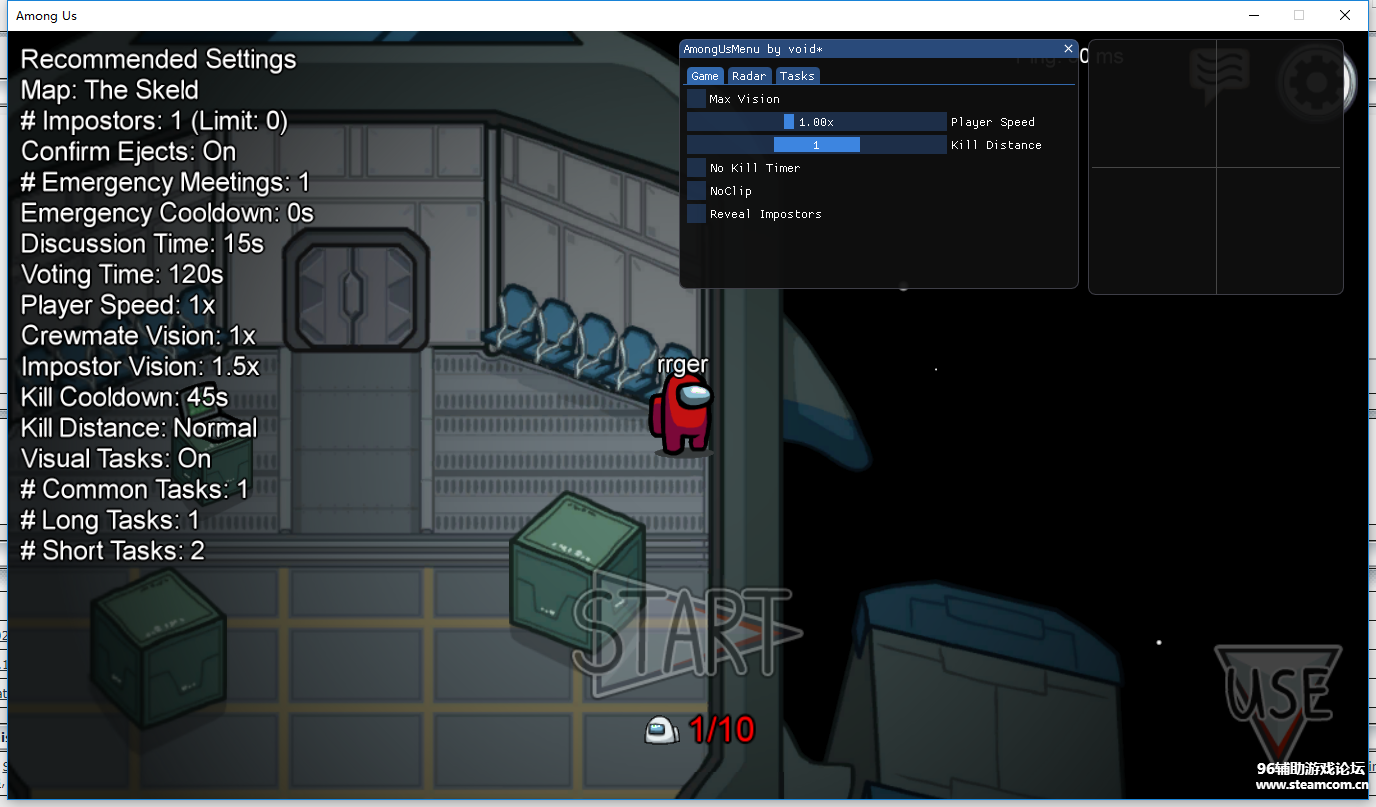Click the player count crewmate icon
Image resolution: width=1376 pixels, height=807 pixels.
661,731
